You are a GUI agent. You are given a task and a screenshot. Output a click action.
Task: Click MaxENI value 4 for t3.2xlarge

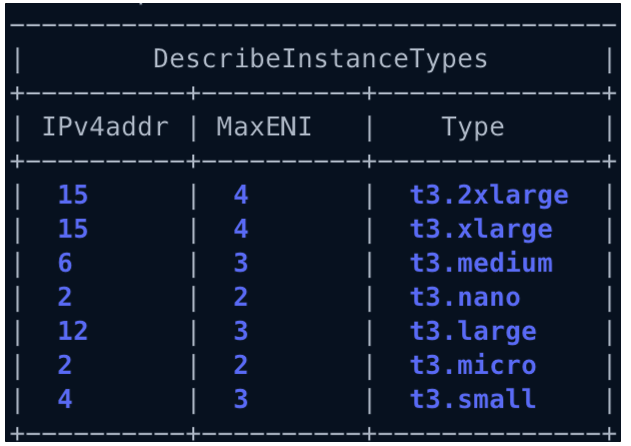[241, 195]
